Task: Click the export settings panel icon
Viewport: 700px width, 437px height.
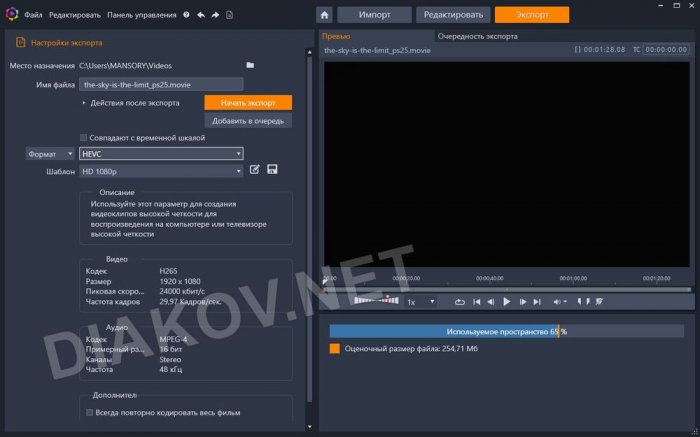Action: (x=21, y=42)
